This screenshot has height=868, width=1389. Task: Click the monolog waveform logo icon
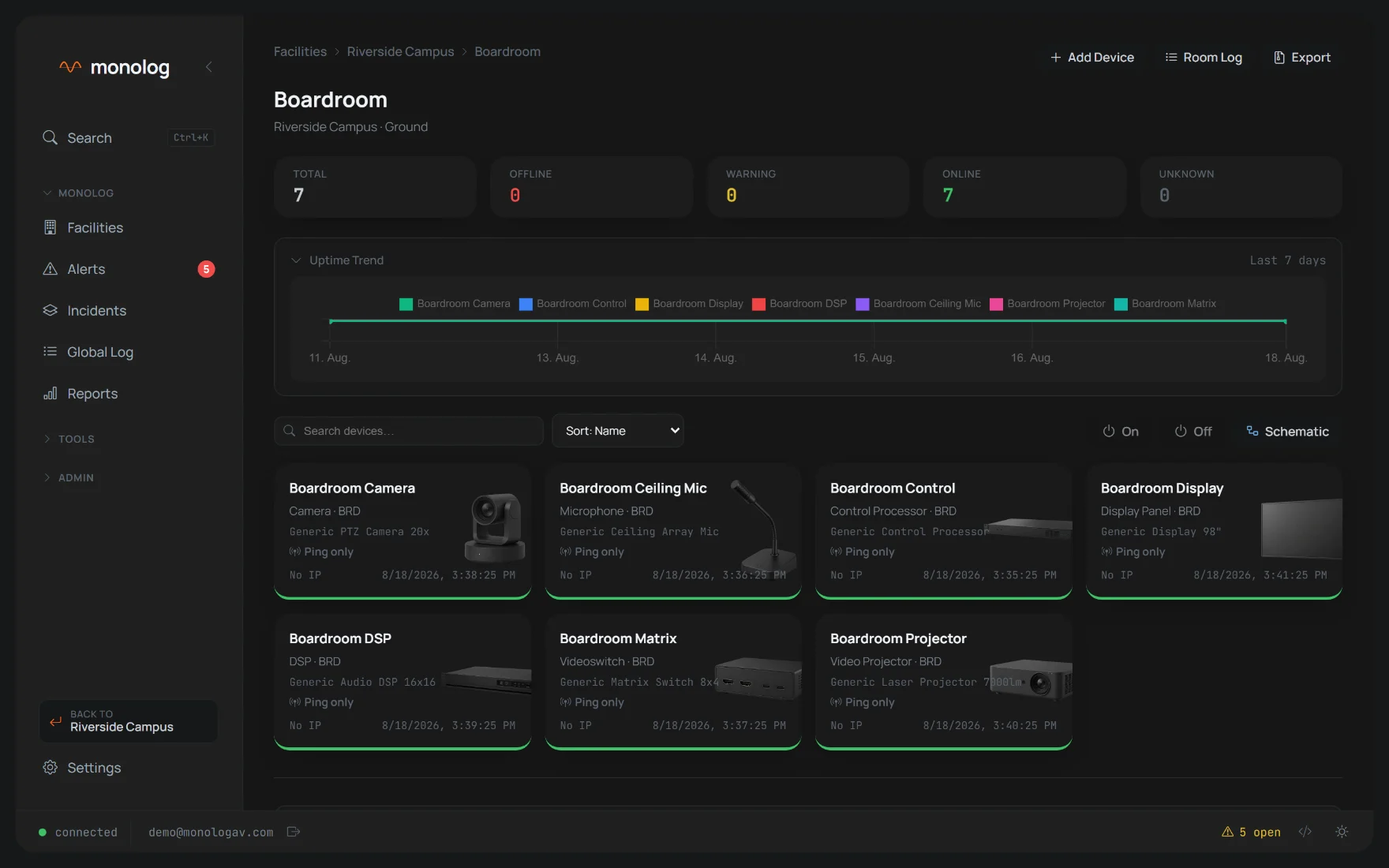(70, 67)
